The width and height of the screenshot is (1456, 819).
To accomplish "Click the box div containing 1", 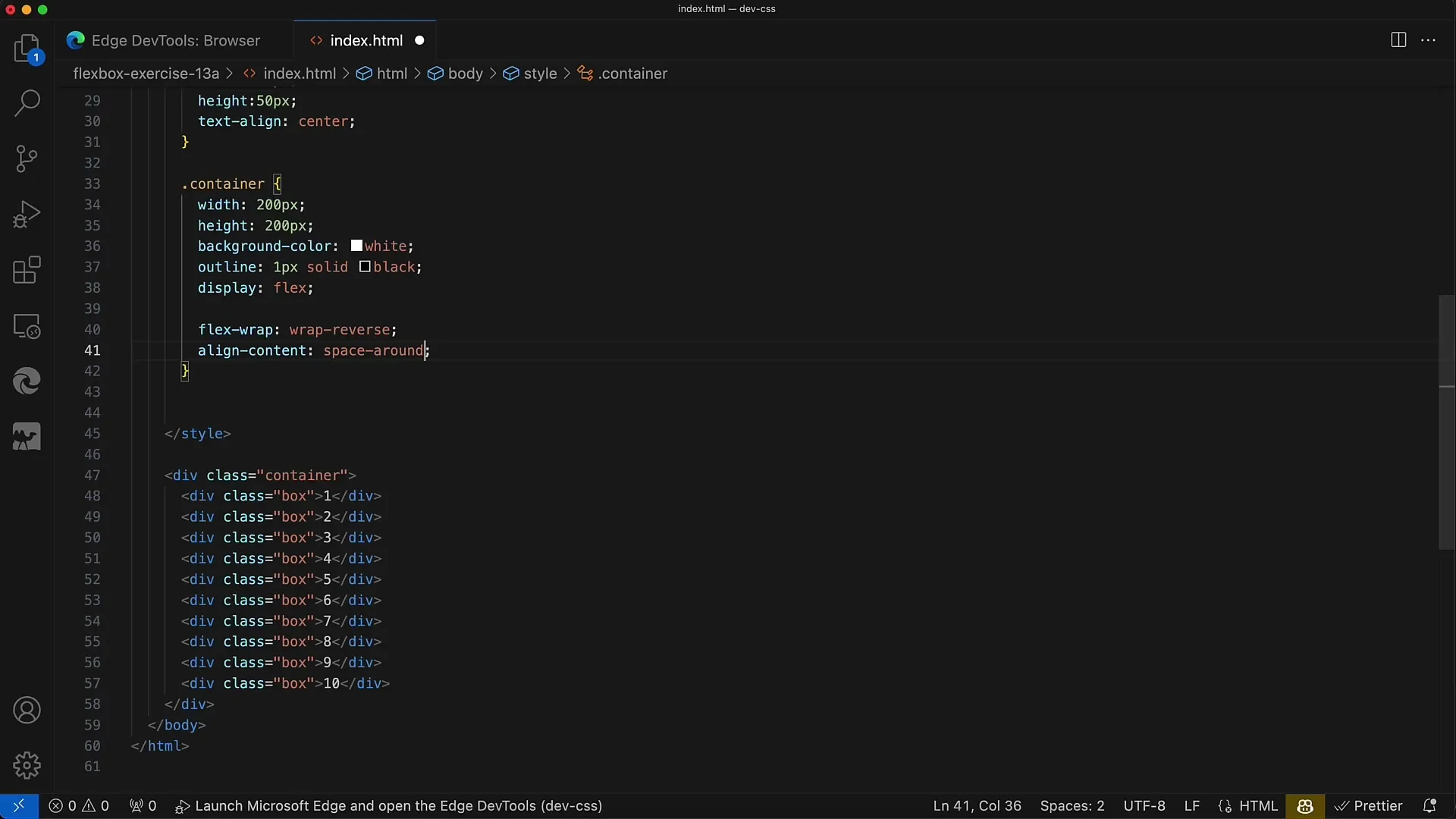I will (x=281, y=496).
